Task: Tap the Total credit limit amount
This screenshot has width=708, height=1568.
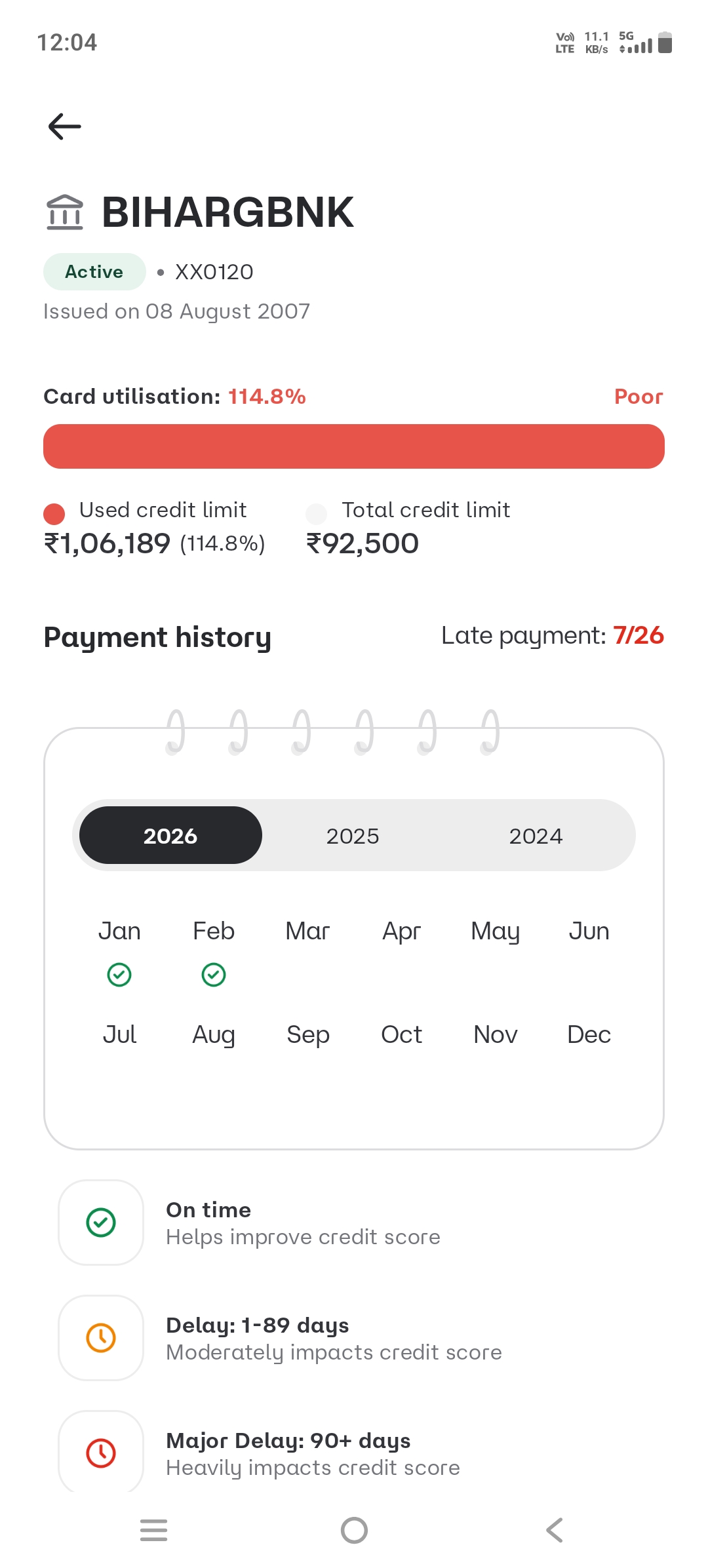Action: coord(363,543)
